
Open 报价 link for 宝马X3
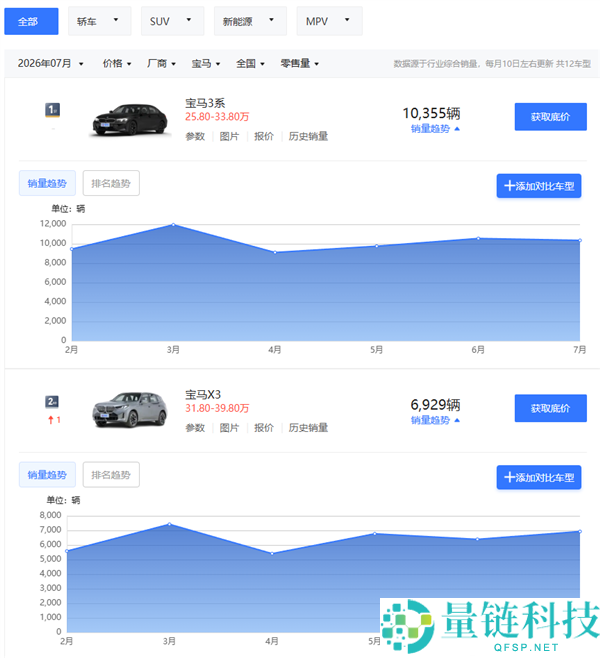(x=263, y=428)
